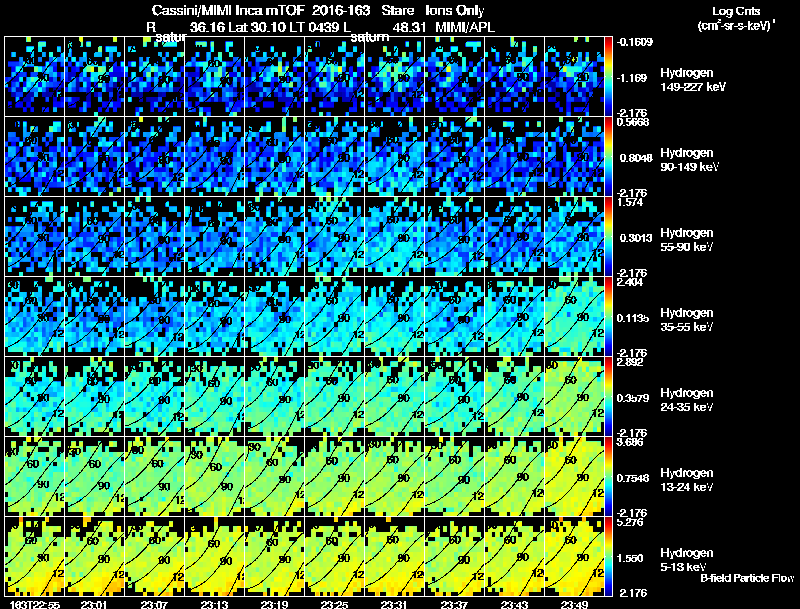Click the '3.686' color scale value
The image size is (800, 609).
click(630, 442)
